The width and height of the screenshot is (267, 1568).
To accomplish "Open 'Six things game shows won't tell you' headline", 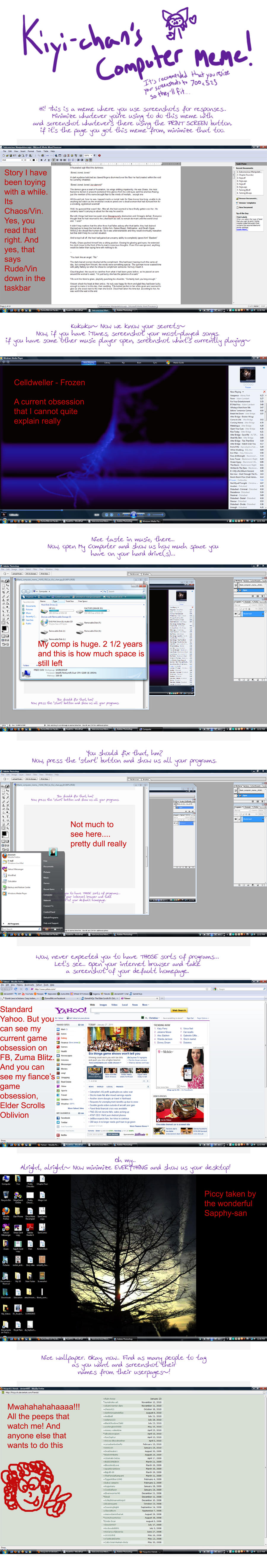I will (x=114, y=1054).
